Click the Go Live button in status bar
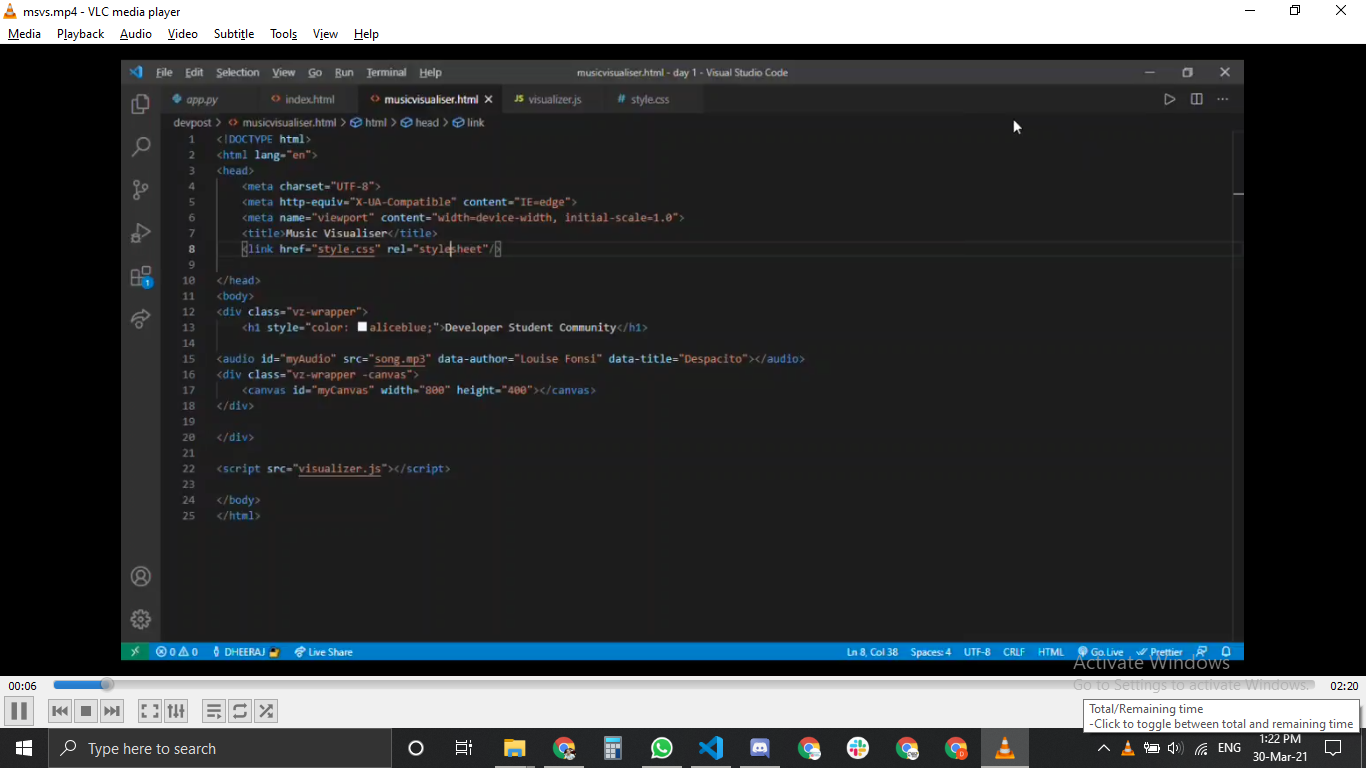The image size is (1366, 768). coord(1101,652)
